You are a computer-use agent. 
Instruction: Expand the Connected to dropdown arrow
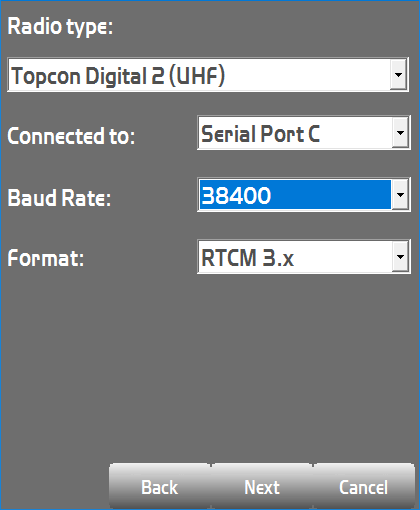tap(400, 133)
